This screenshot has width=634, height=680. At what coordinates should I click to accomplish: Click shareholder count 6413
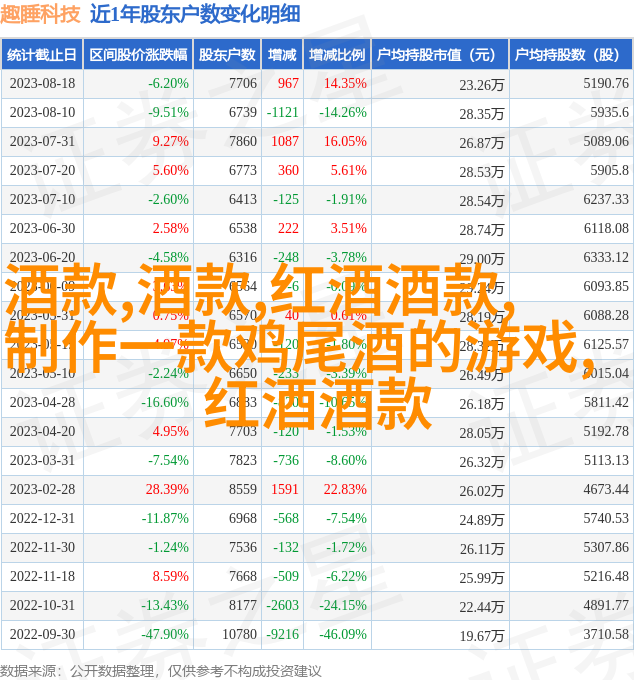click(243, 199)
